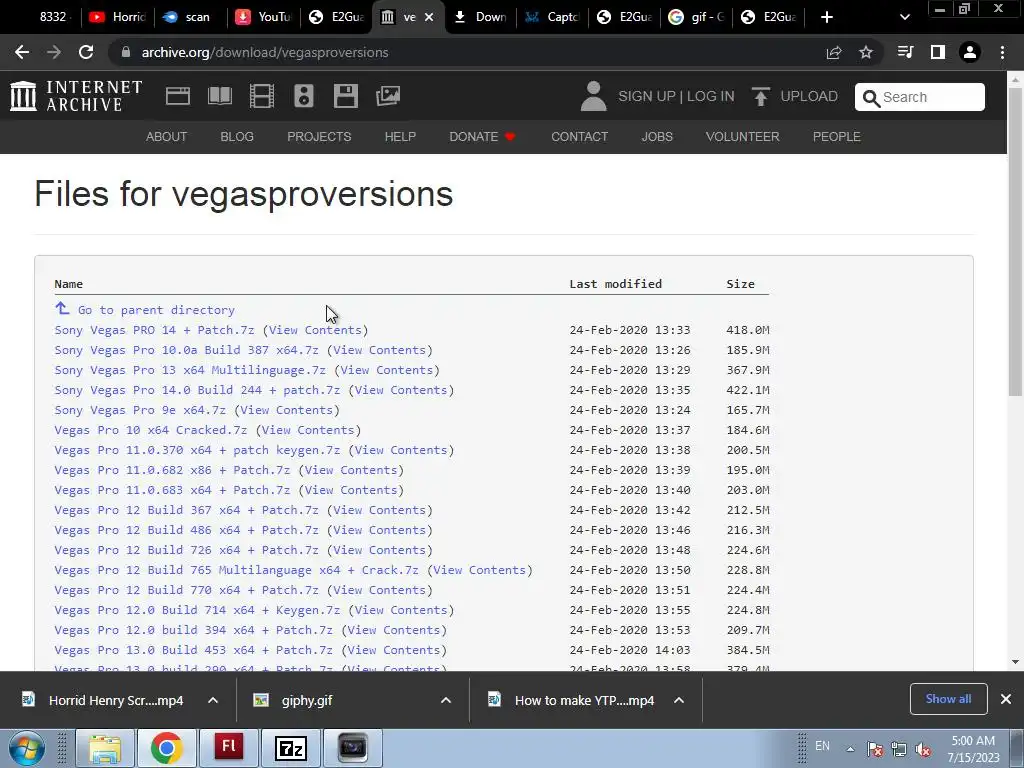
Task: Click SIGN UP link
Action: pos(647,96)
